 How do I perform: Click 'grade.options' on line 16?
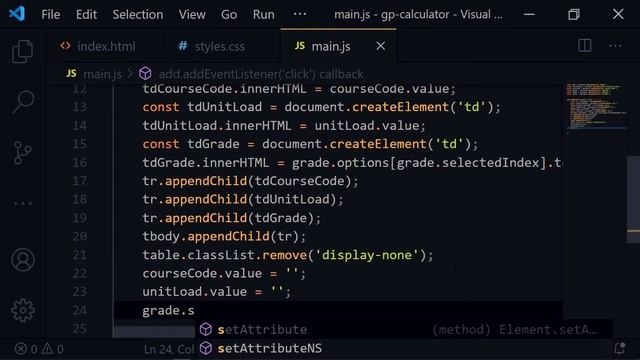pyautogui.click(x=340, y=162)
